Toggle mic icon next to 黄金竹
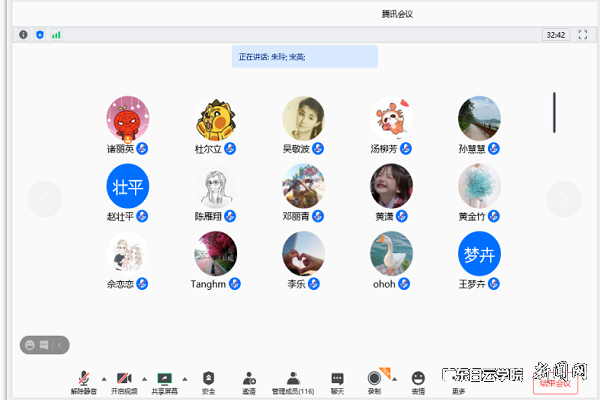Image resolution: width=600 pixels, height=400 pixels. coord(494,216)
